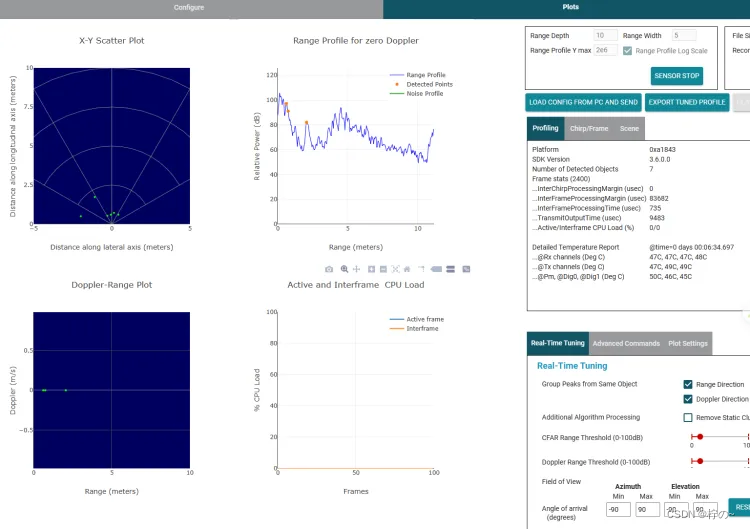Adjust Doppler Range Threshold slider handle

pyautogui.click(x=700, y=461)
